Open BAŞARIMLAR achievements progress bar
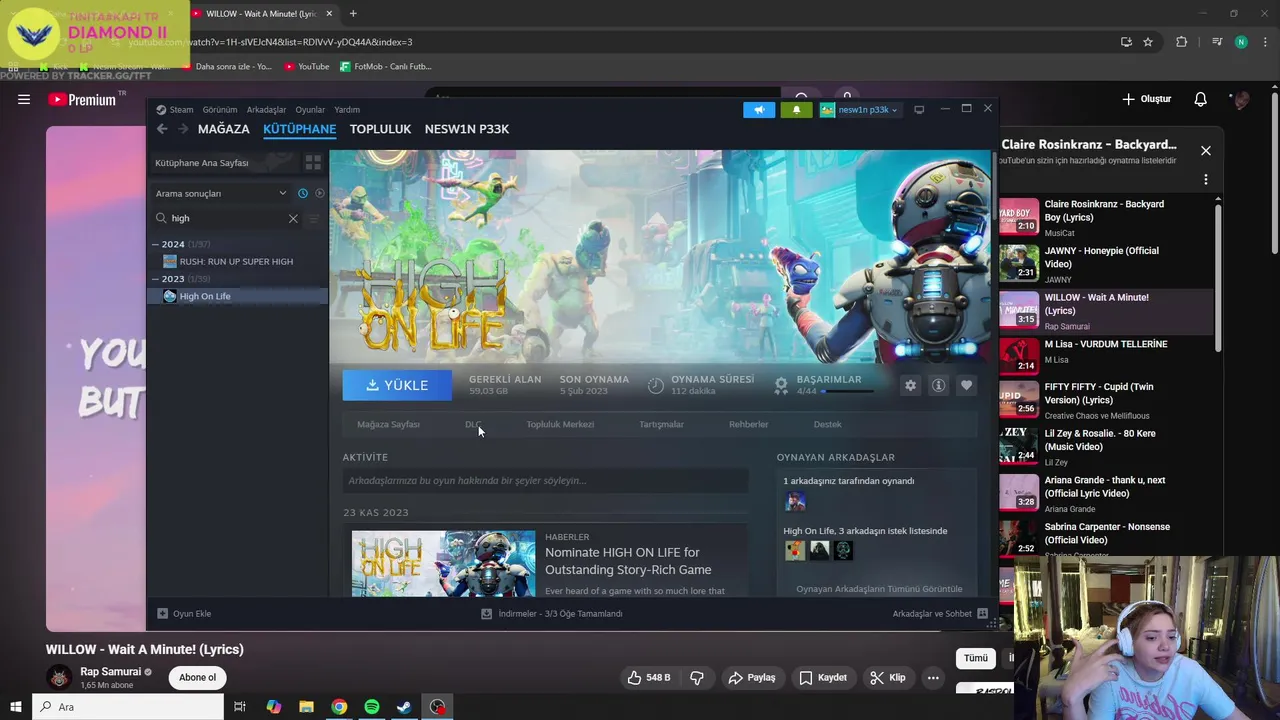Image resolution: width=1280 pixels, height=720 pixels. point(846,391)
